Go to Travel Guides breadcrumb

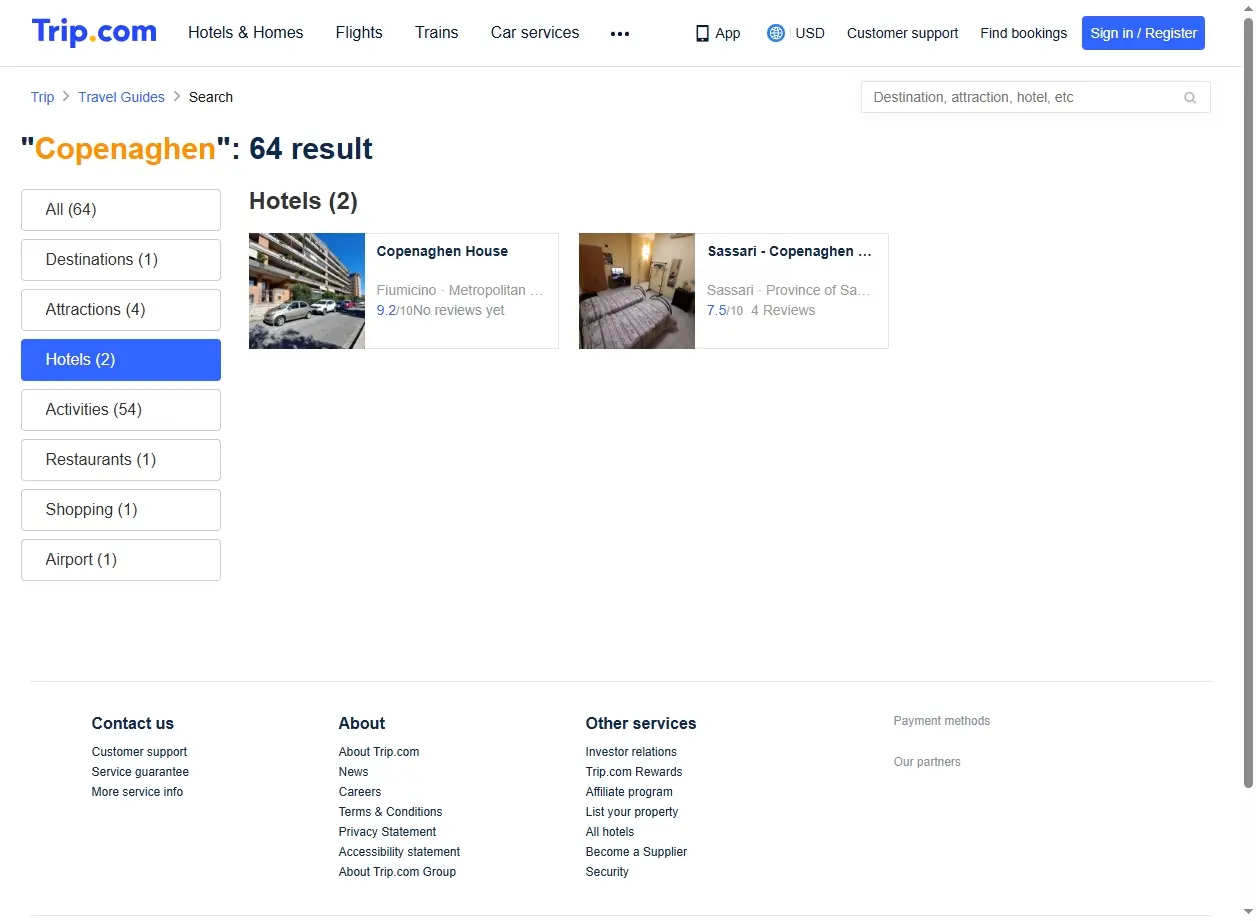tap(121, 97)
